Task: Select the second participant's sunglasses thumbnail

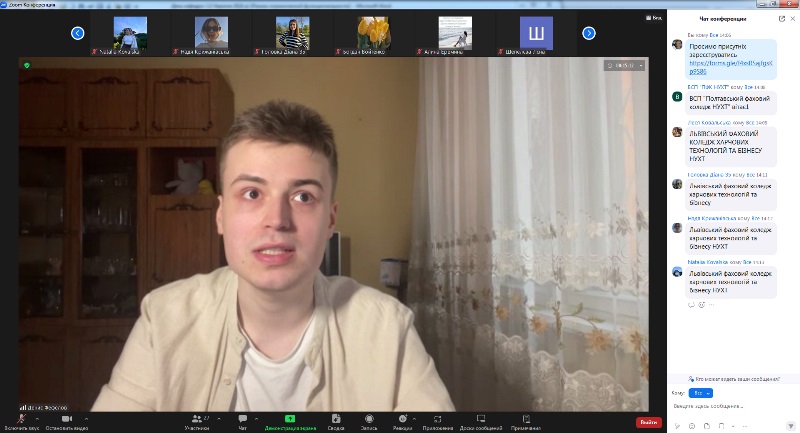Action: pyautogui.click(x=211, y=33)
